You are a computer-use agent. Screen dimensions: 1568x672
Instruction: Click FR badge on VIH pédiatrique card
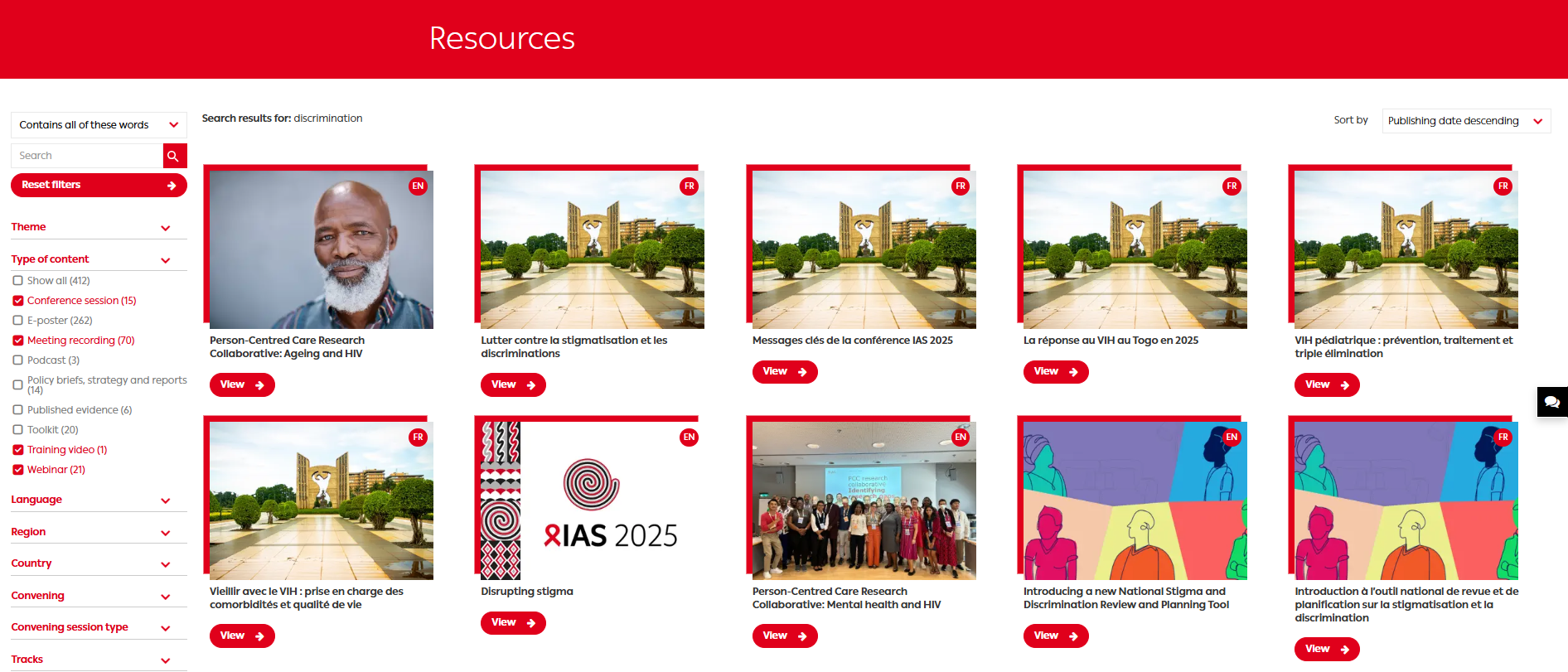(x=1503, y=186)
